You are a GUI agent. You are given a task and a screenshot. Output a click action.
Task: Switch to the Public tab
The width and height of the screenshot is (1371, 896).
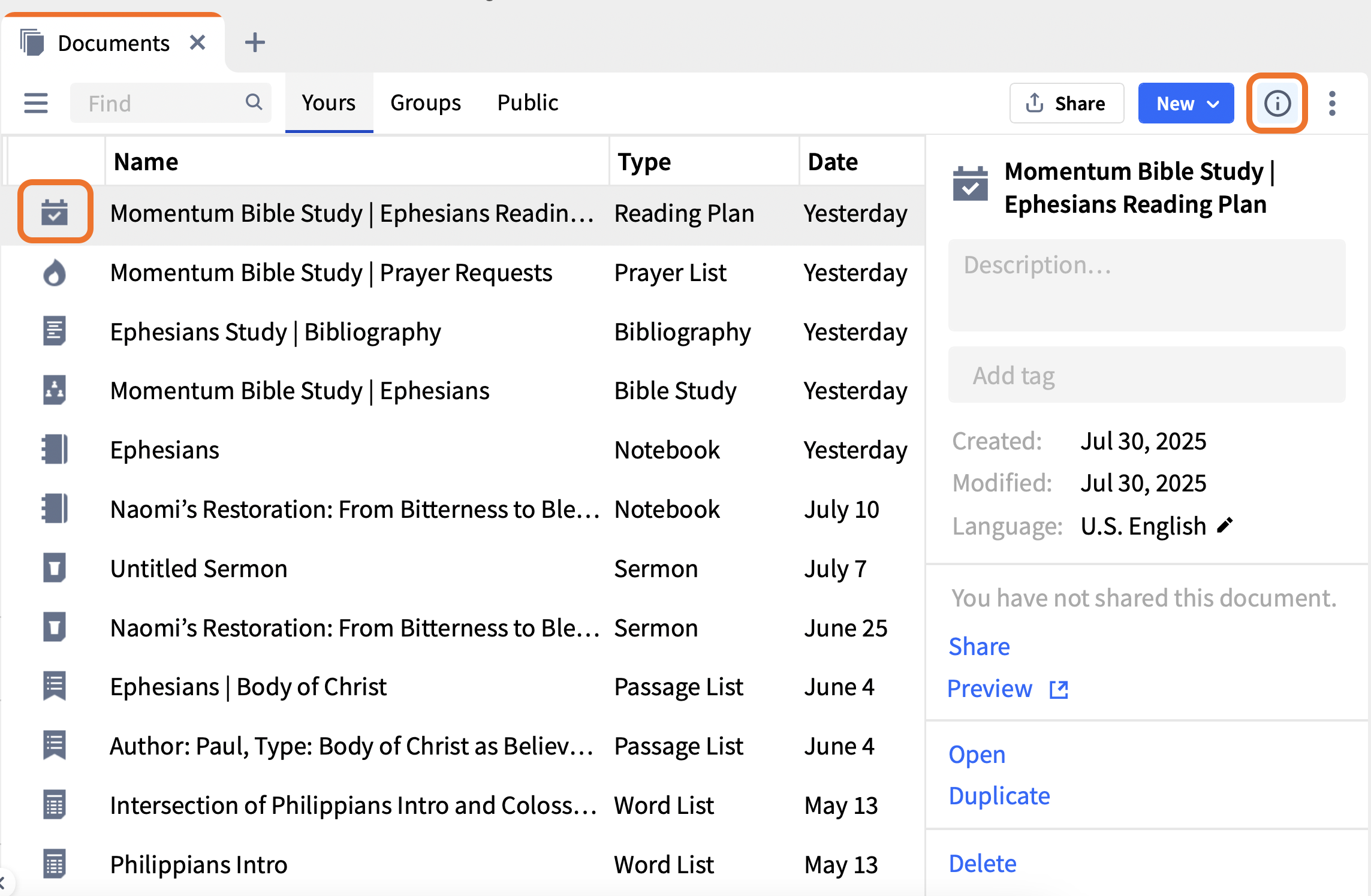tap(528, 102)
